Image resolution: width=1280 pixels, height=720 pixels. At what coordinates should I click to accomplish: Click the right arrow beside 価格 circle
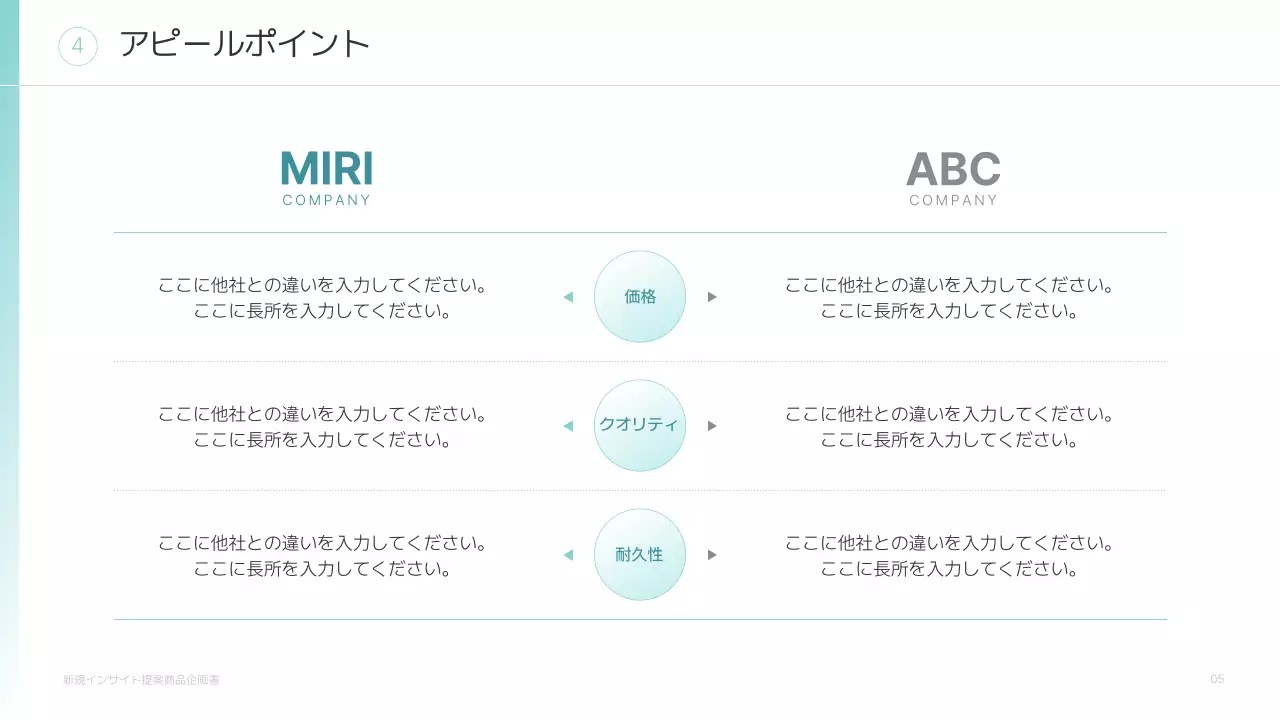tap(712, 297)
